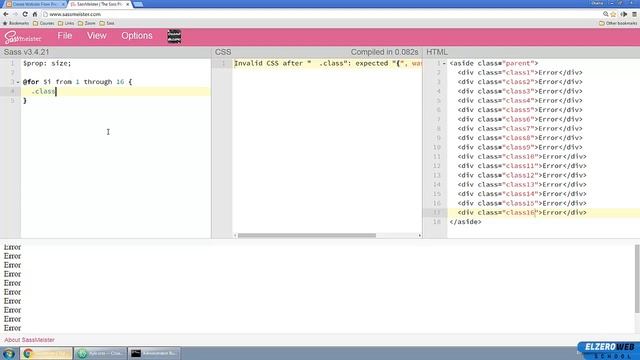Click the SassMeister logo
The height and width of the screenshot is (360, 640).
(x=23, y=37)
